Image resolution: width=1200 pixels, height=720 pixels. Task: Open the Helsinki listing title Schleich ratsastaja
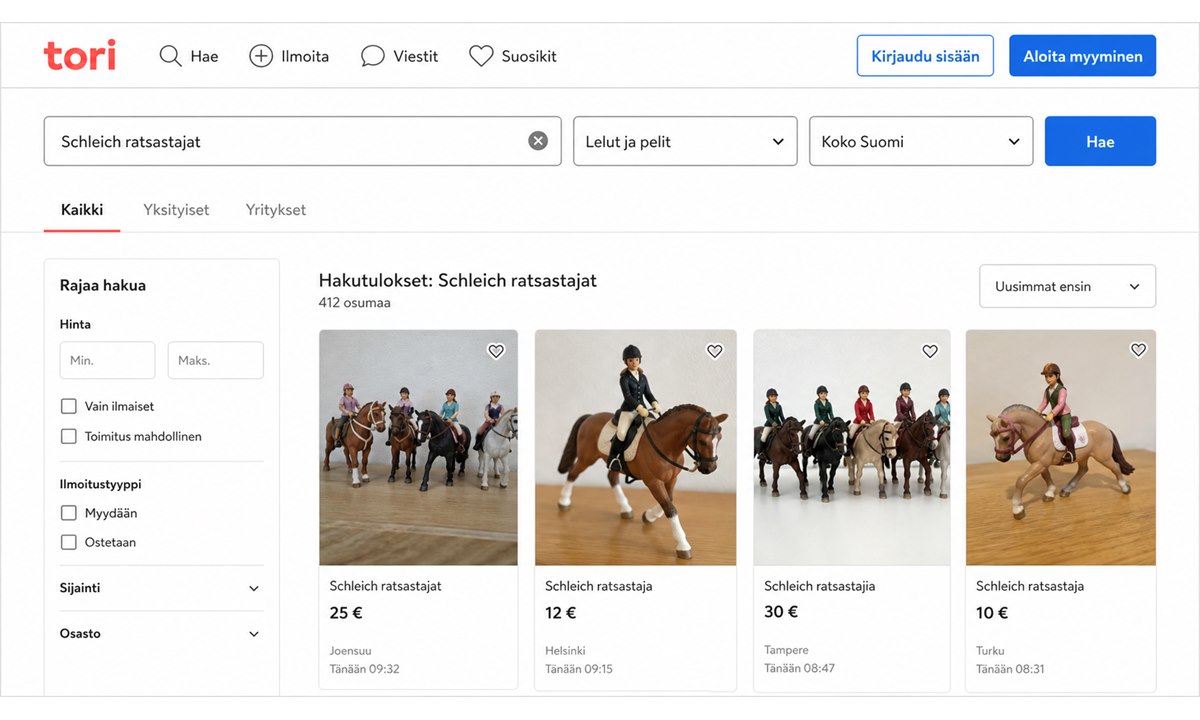click(x=599, y=586)
